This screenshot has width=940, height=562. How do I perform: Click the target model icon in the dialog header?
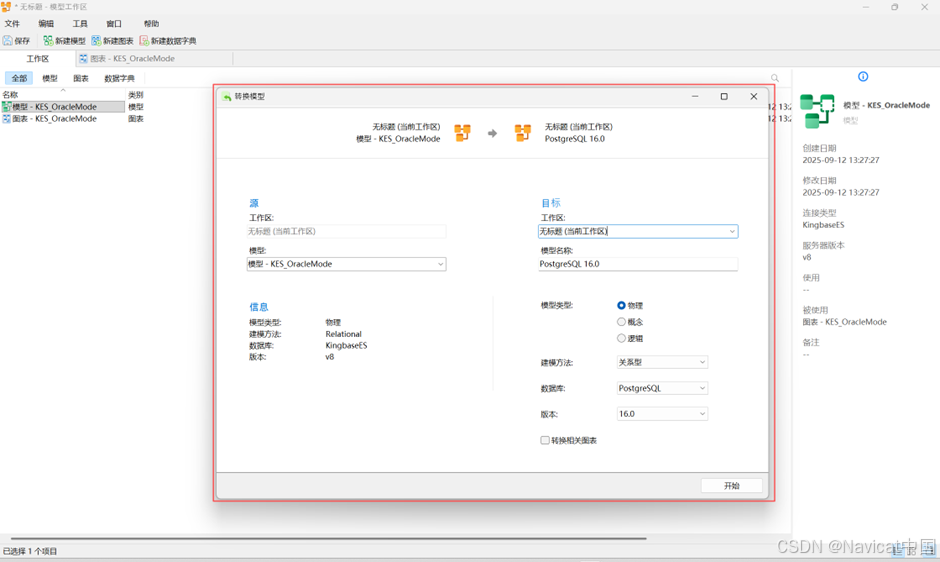click(x=523, y=133)
